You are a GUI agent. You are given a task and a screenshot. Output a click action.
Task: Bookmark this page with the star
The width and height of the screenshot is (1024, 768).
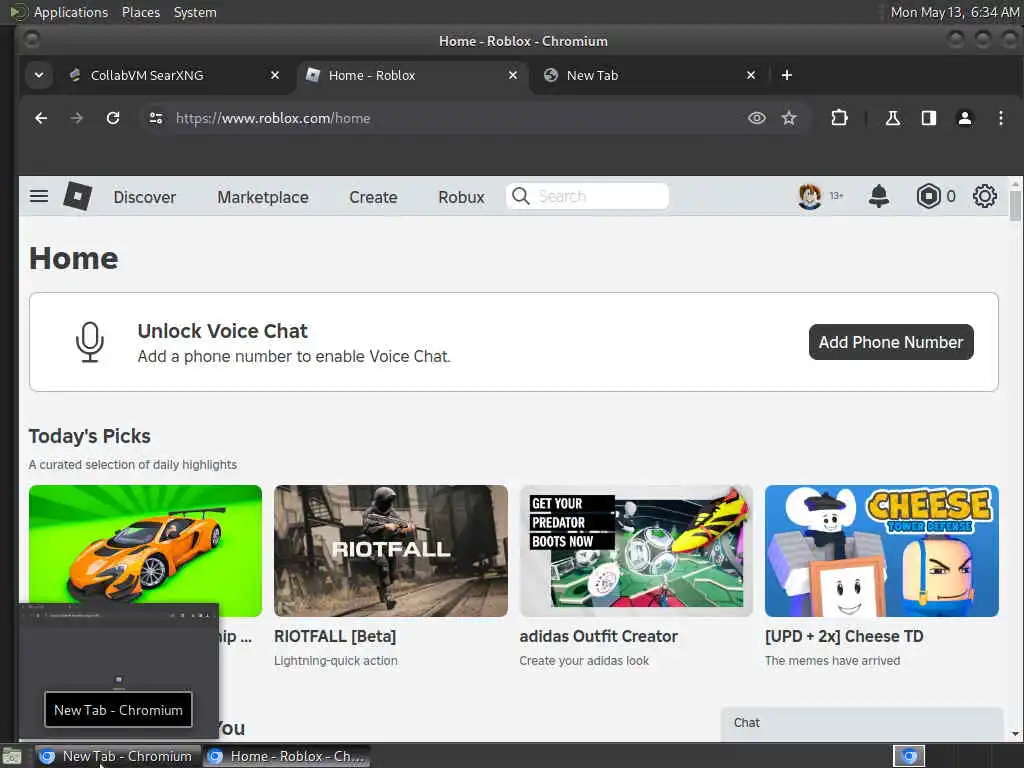pyautogui.click(x=789, y=118)
